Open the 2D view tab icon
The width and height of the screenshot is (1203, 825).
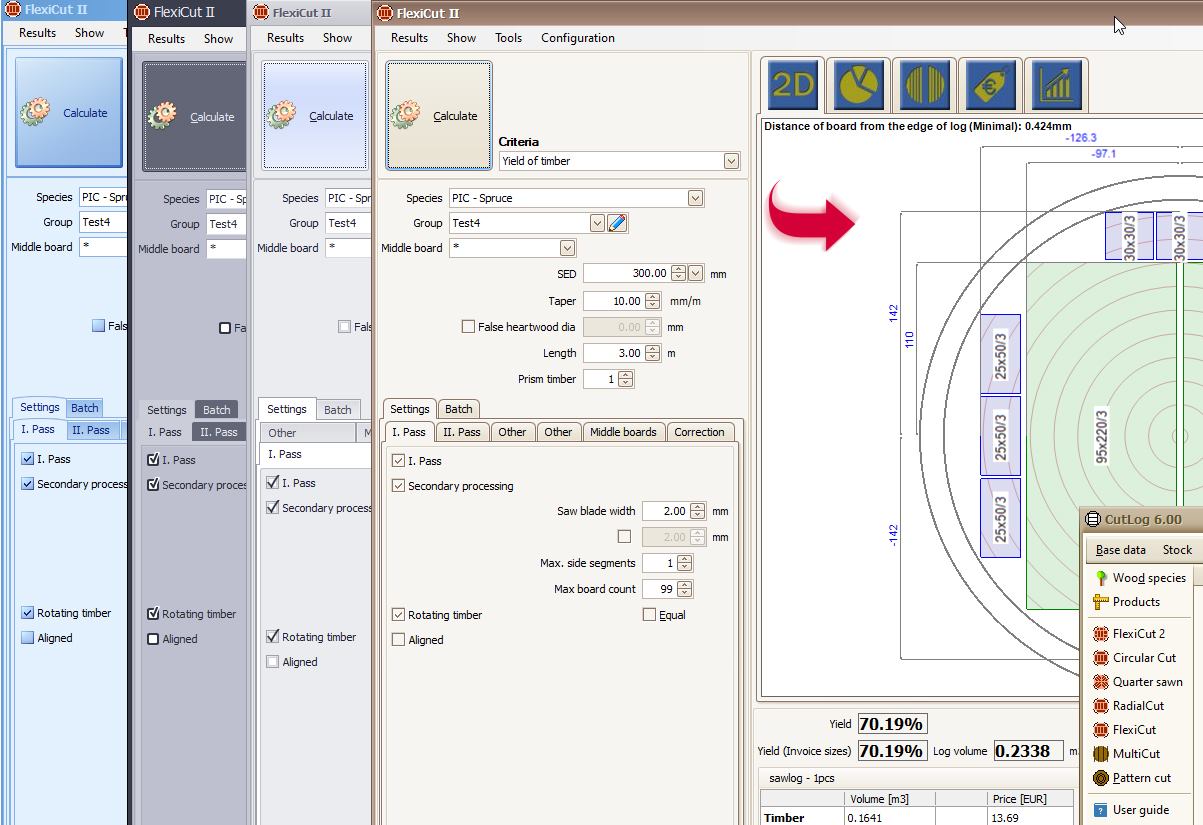[x=793, y=85]
